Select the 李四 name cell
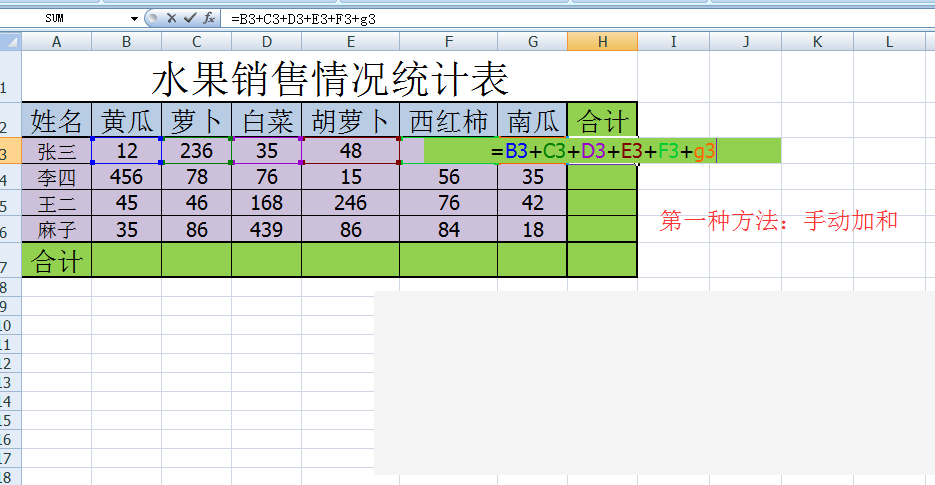 pos(57,177)
